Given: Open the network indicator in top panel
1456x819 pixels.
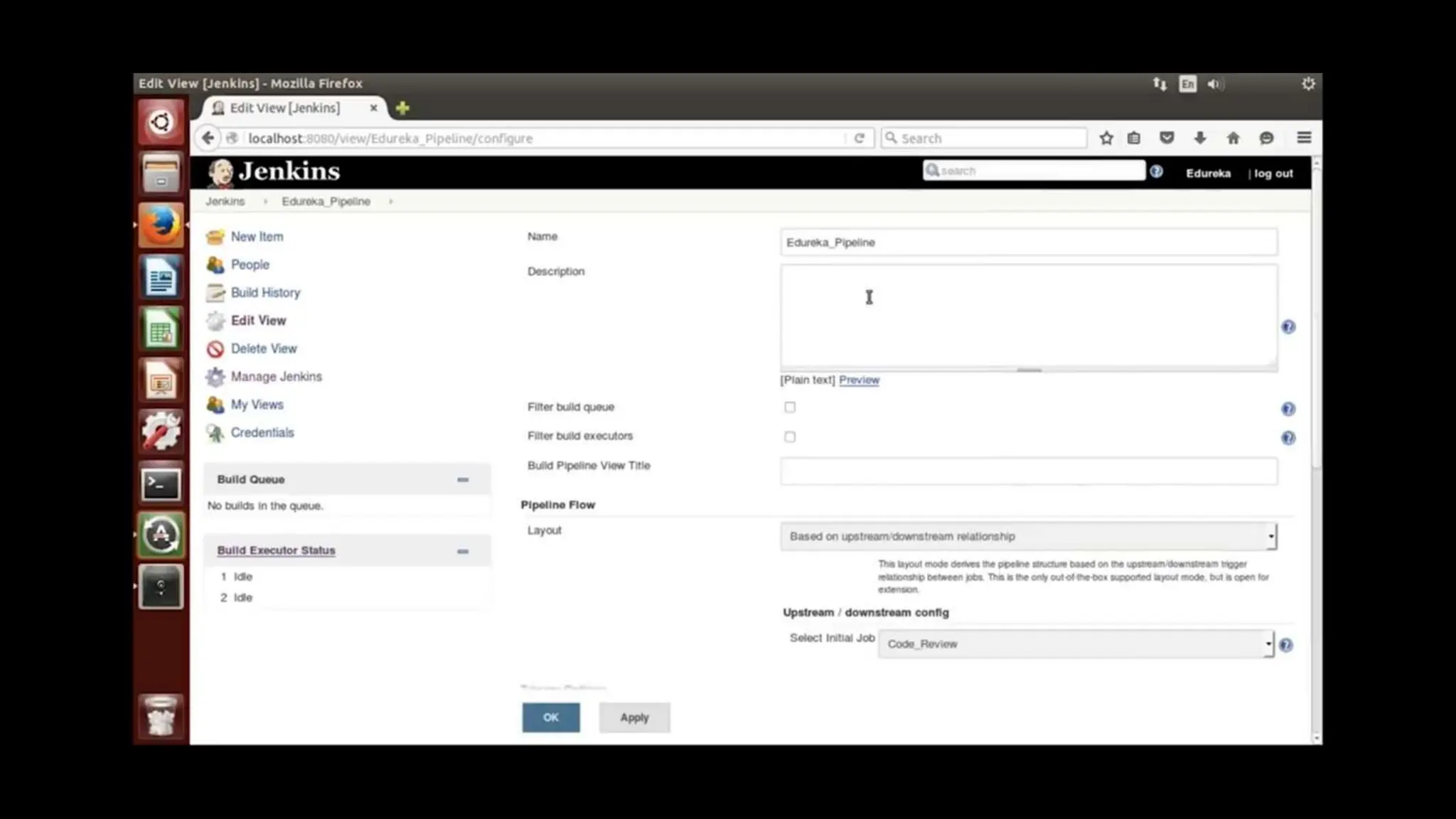Looking at the screenshot, I should pyautogui.click(x=1160, y=84).
